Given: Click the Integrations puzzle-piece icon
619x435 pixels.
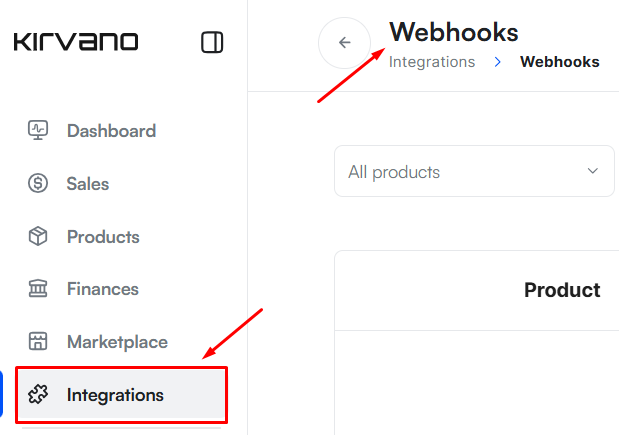Looking at the screenshot, I should tap(38, 395).
